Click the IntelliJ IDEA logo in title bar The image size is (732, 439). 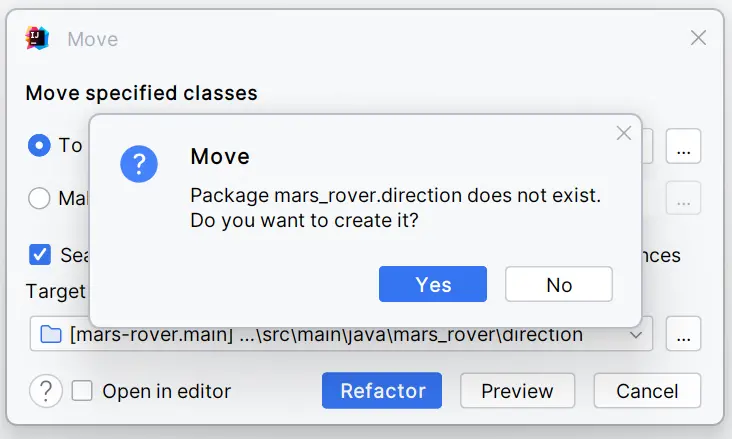coord(38,39)
